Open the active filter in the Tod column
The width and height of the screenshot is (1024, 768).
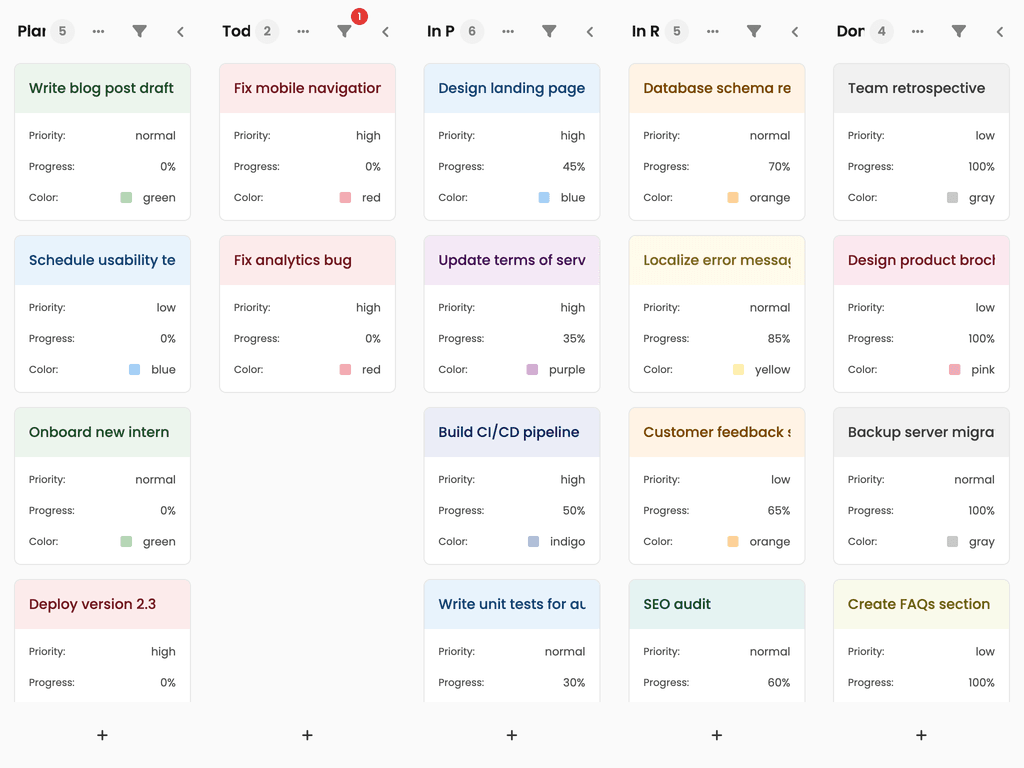(x=344, y=31)
